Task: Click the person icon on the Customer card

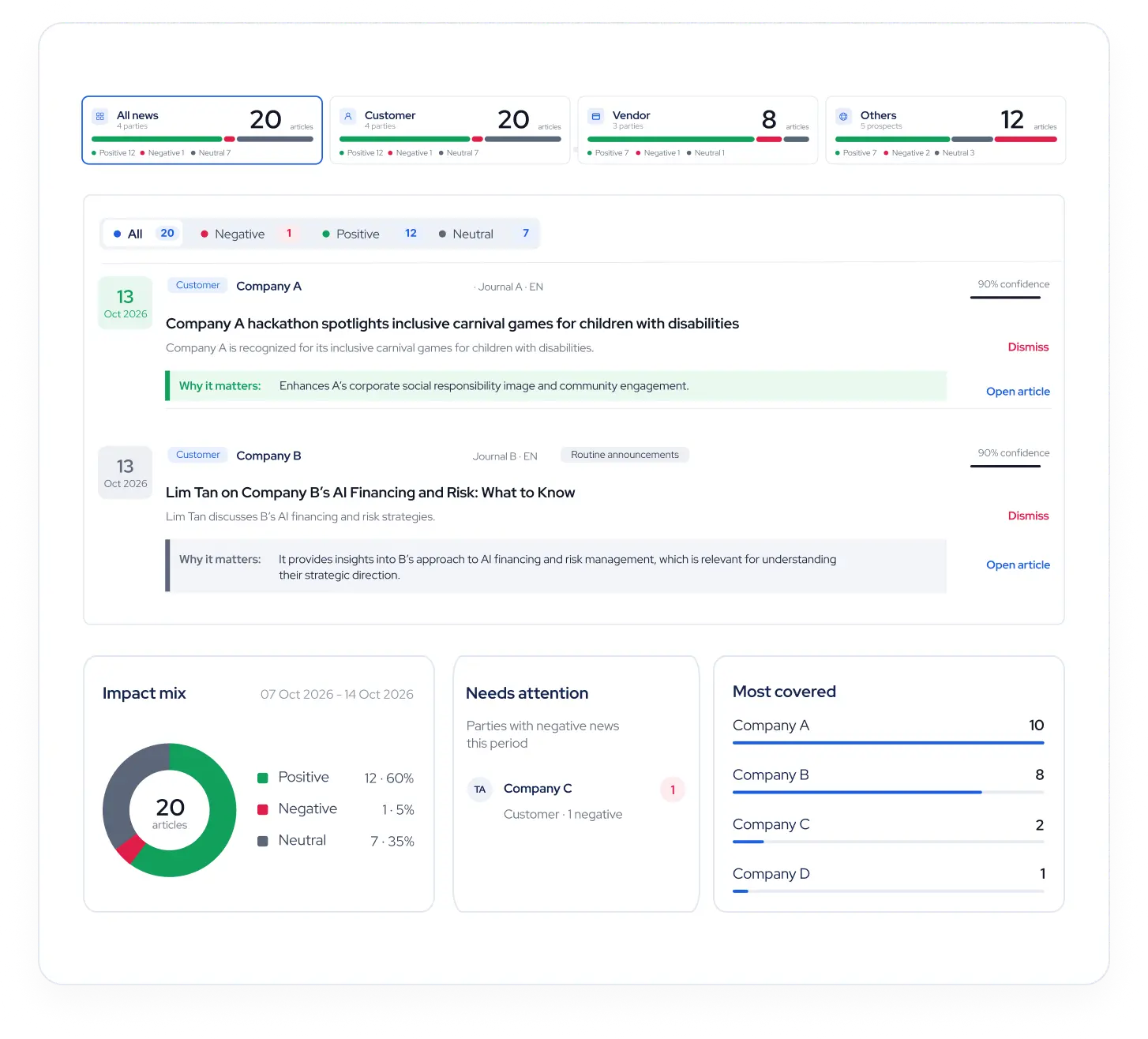Action: point(348,116)
